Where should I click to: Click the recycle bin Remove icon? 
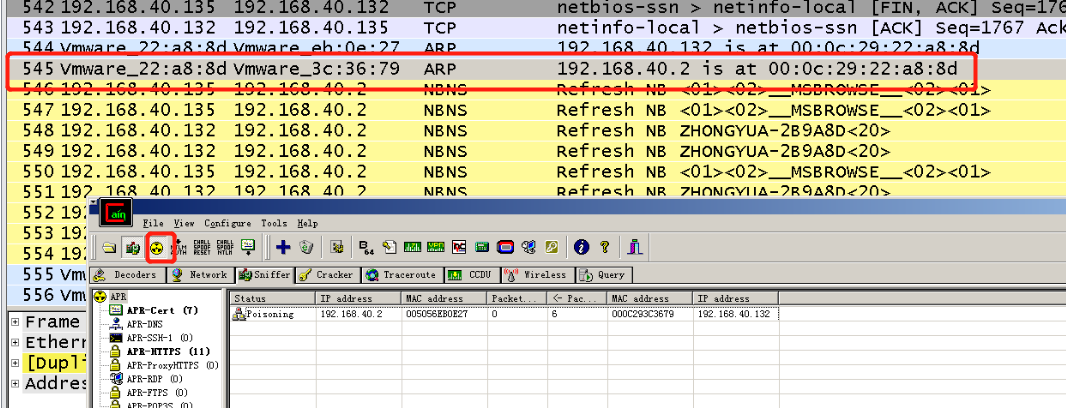click(x=306, y=248)
